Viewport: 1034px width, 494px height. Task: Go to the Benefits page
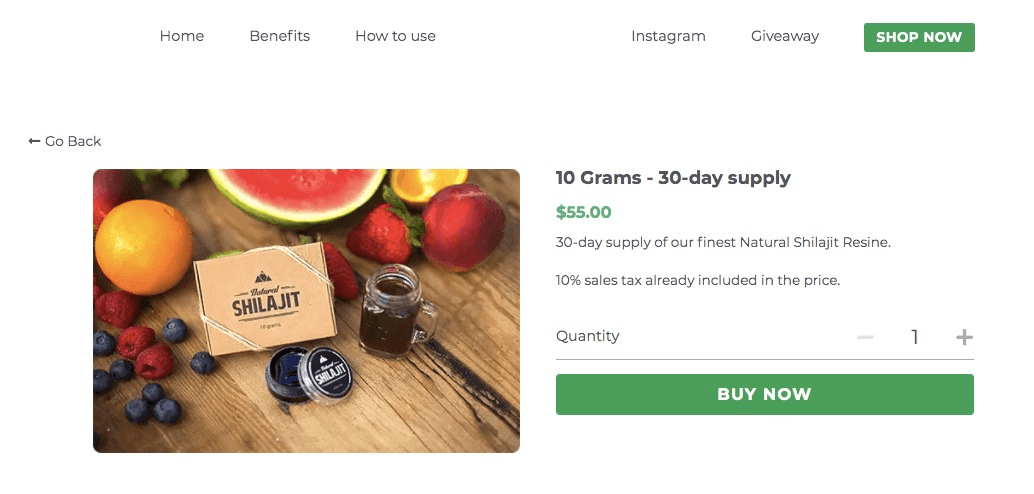(x=280, y=36)
